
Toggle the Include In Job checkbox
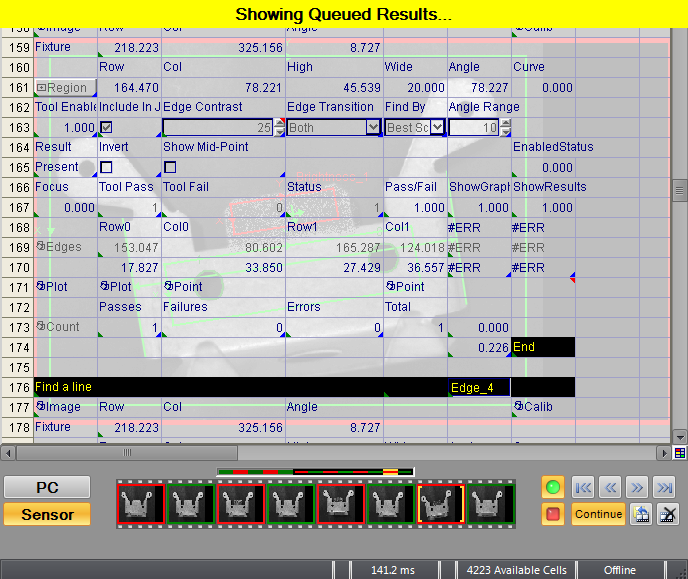coord(106,127)
